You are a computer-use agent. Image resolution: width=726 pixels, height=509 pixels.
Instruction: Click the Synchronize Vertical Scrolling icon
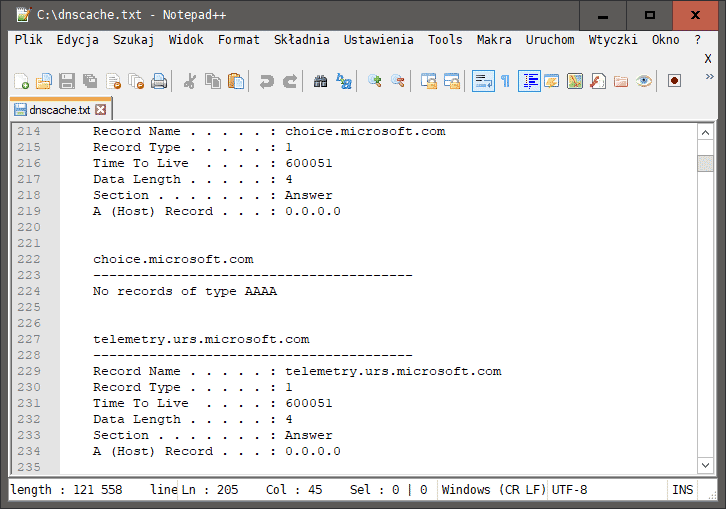[x=429, y=81]
